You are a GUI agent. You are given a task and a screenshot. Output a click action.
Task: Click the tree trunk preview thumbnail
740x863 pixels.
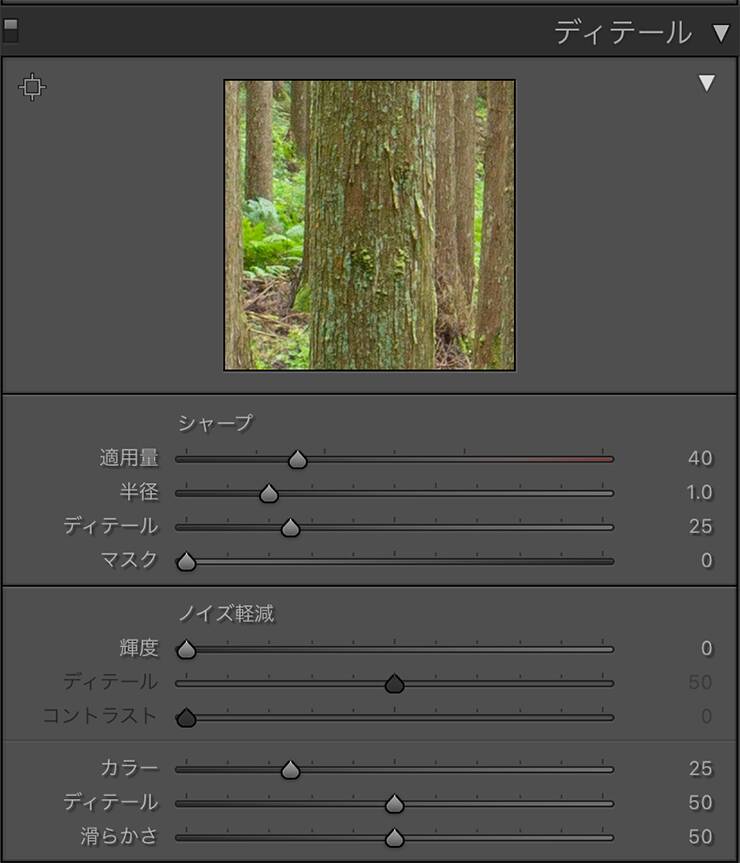(x=370, y=225)
